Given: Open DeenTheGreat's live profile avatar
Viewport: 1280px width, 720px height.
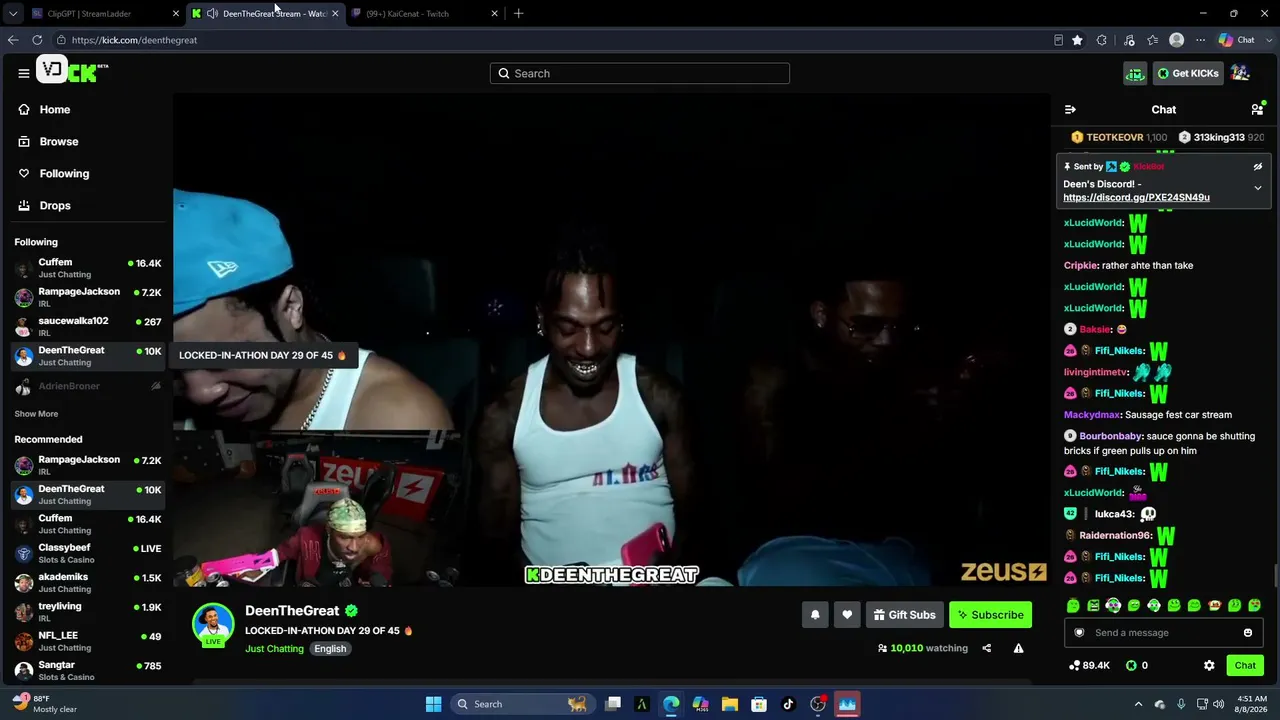Looking at the screenshot, I should pyautogui.click(x=213, y=624).
